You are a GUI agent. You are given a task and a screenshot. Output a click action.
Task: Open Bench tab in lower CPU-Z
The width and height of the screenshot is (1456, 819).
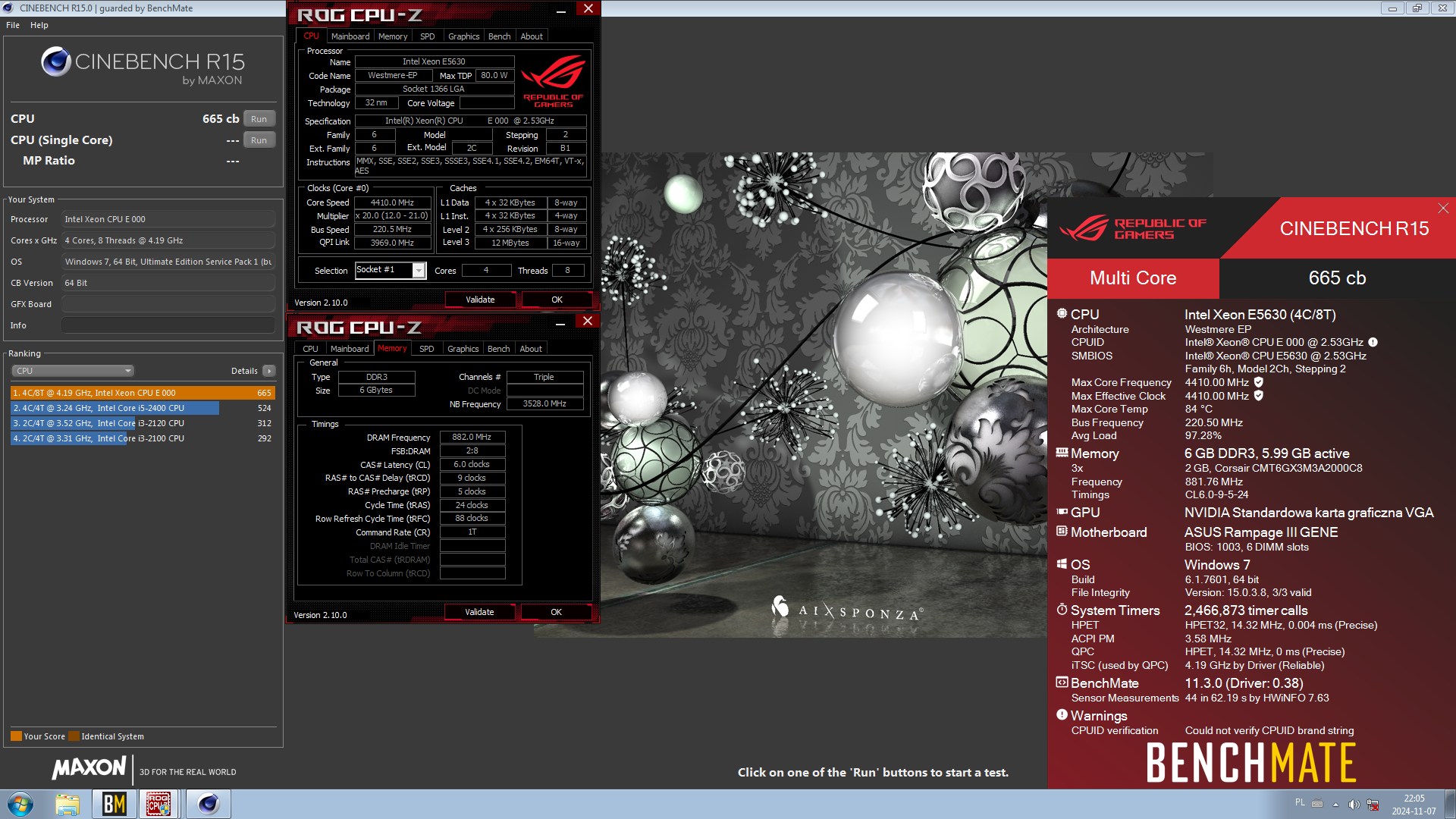coord(498,349)
